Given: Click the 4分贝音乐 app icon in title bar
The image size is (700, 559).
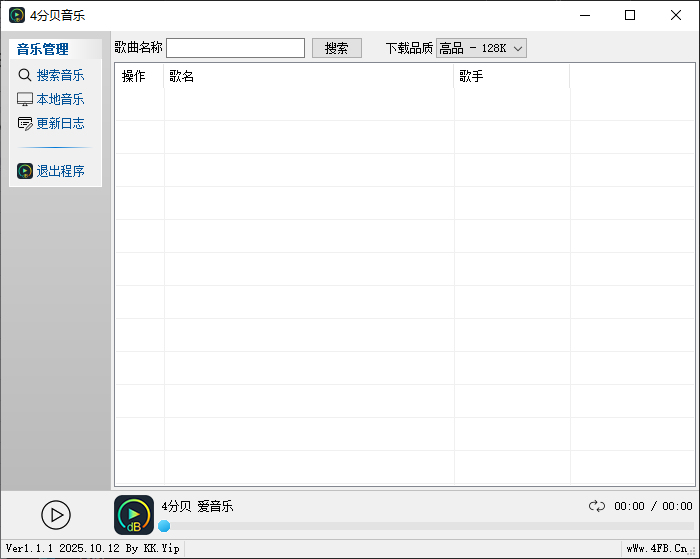Looking at the screenshot, I should tap(17, 15).
